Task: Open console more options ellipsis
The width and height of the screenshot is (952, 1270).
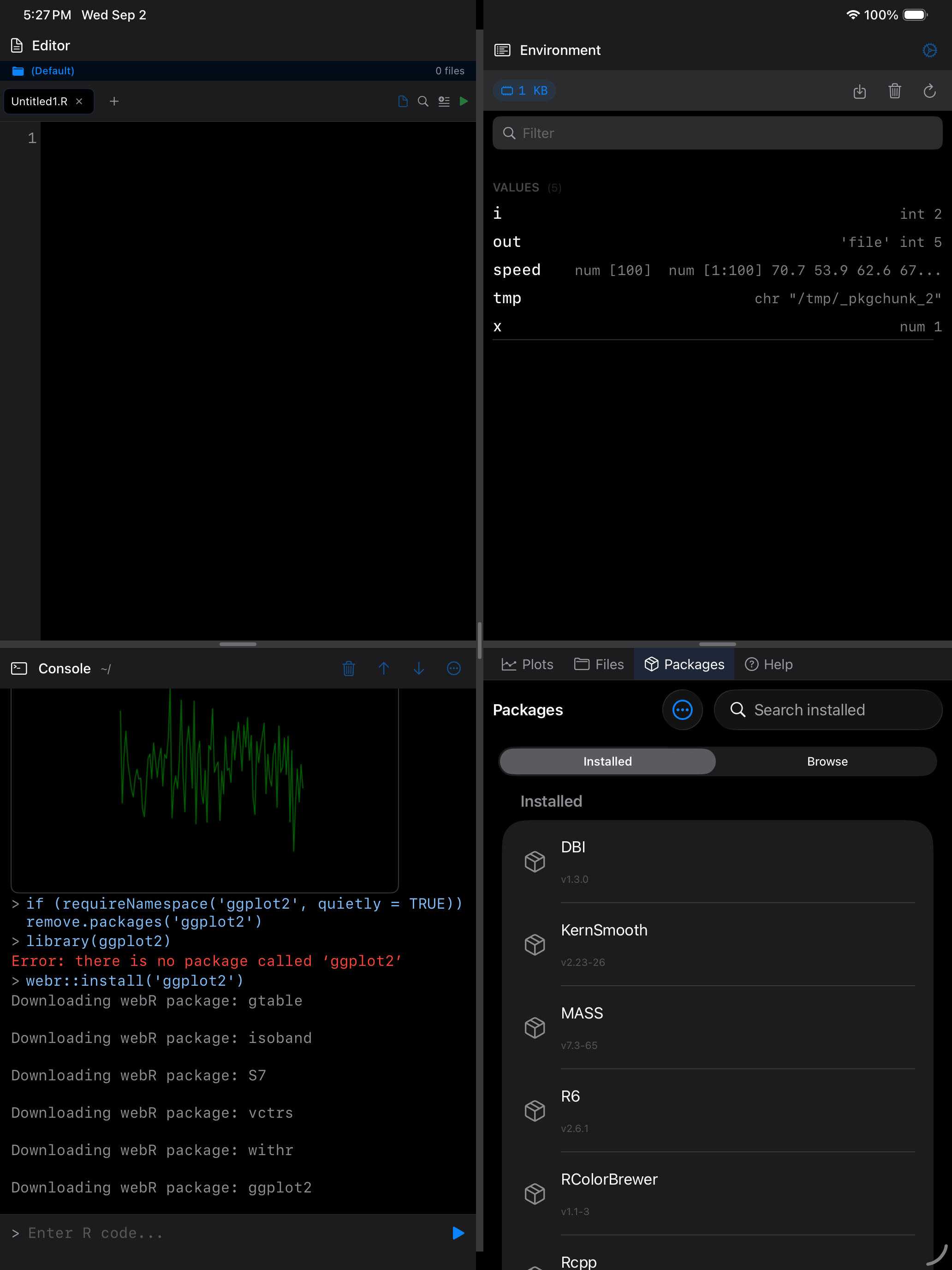Action: [454, 668]
